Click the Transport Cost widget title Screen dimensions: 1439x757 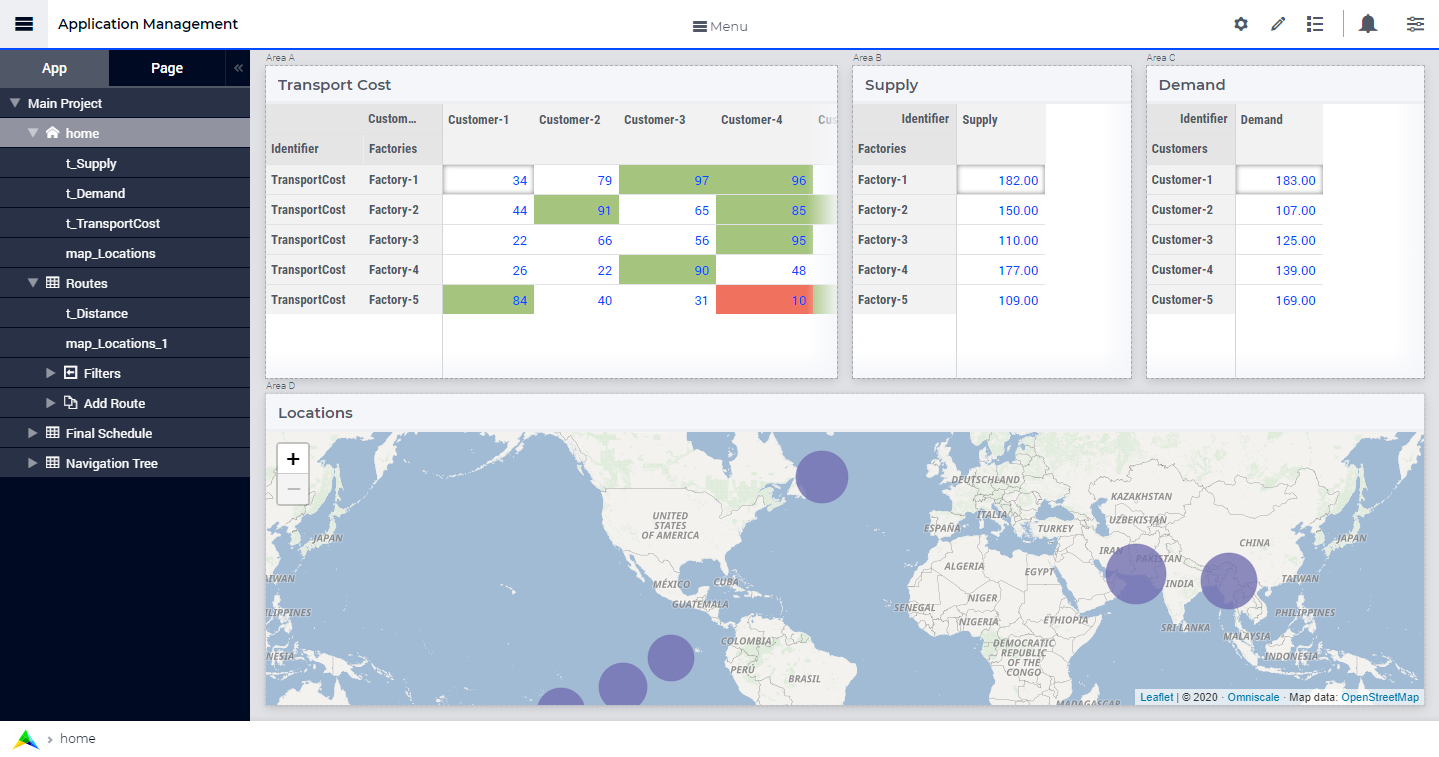335,85
